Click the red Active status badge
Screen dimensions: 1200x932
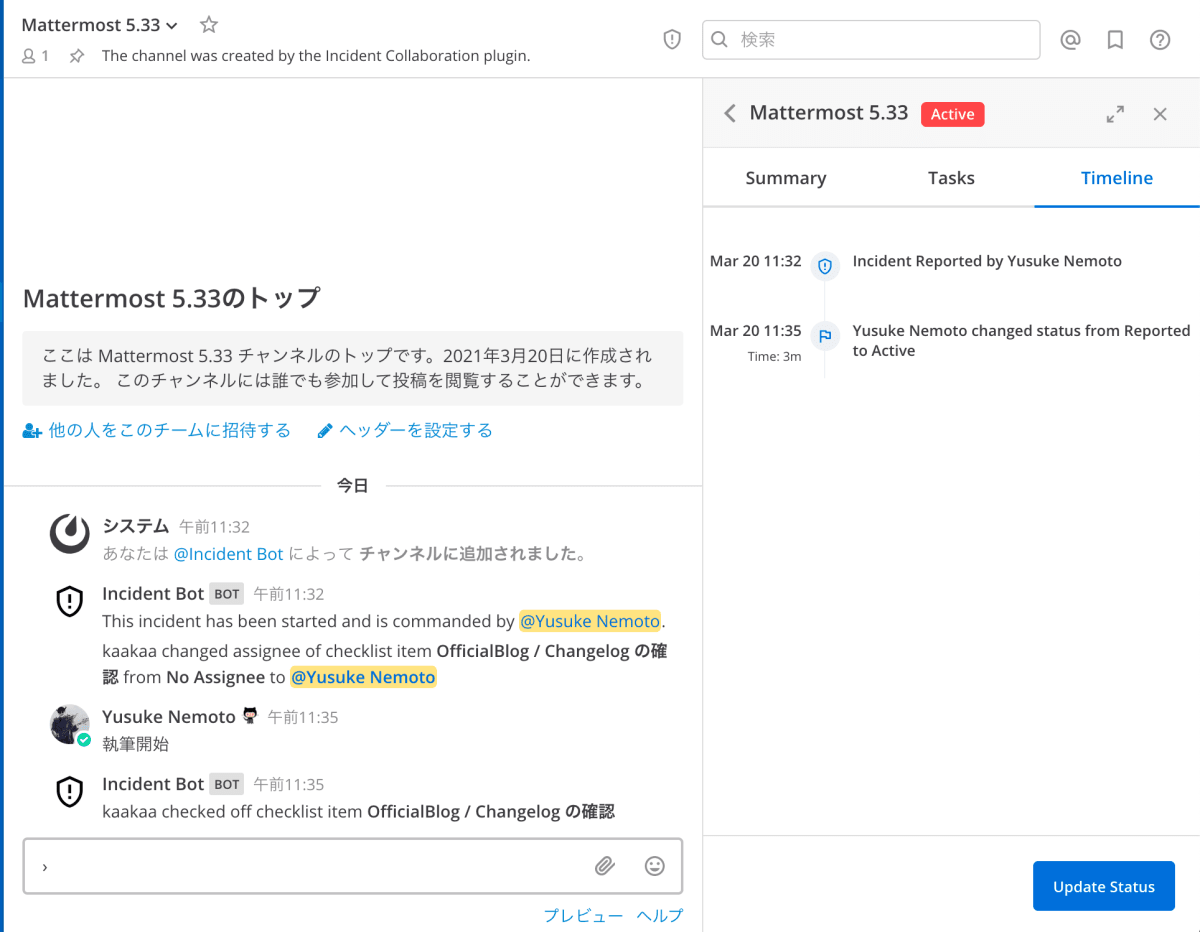point(952,114)
